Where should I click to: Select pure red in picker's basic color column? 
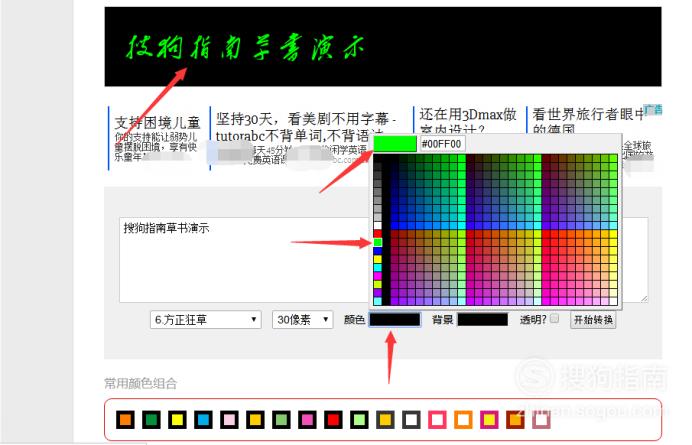pyautogui.click(x=378, y=234)
